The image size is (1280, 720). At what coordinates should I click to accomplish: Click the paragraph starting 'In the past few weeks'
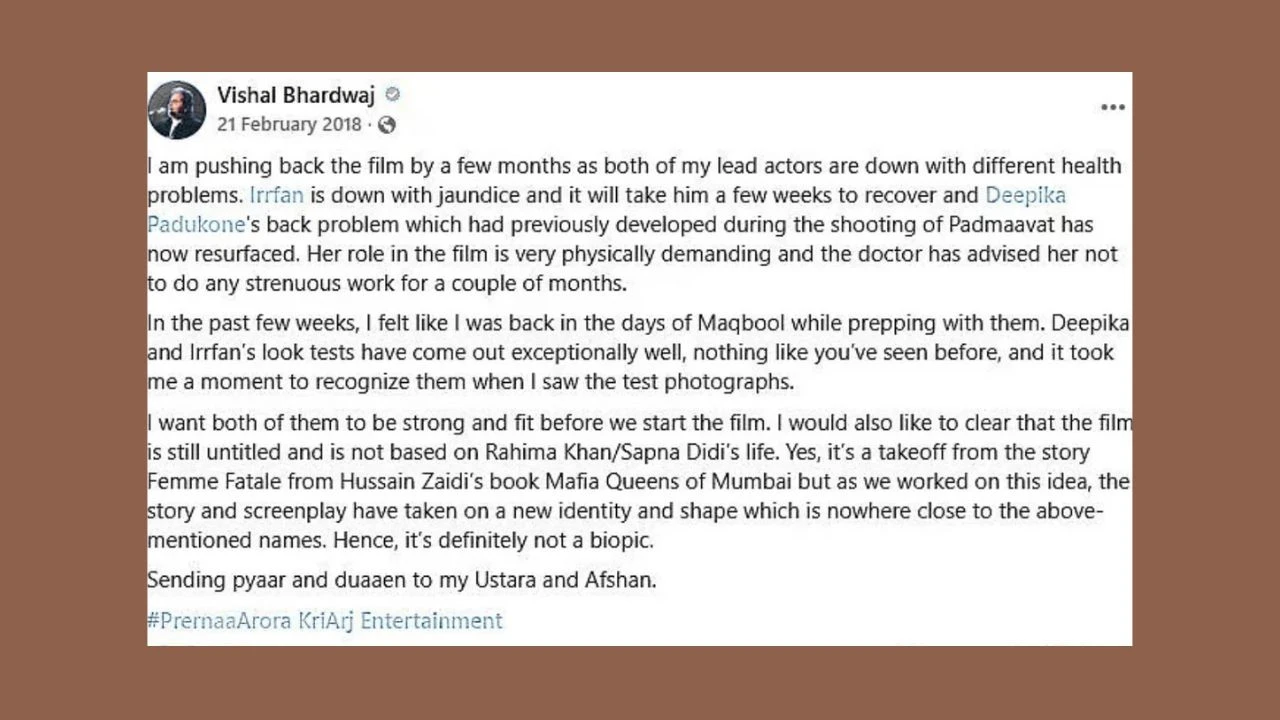point(638,353)
